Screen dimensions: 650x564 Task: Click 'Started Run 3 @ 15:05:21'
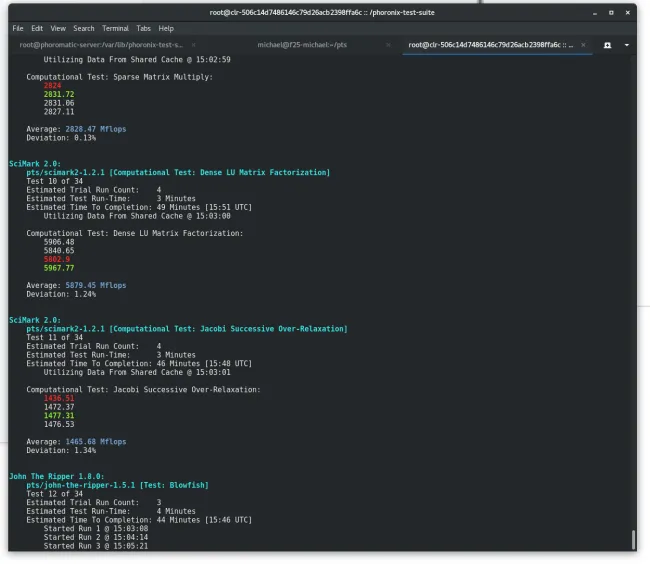click(96, 546)
